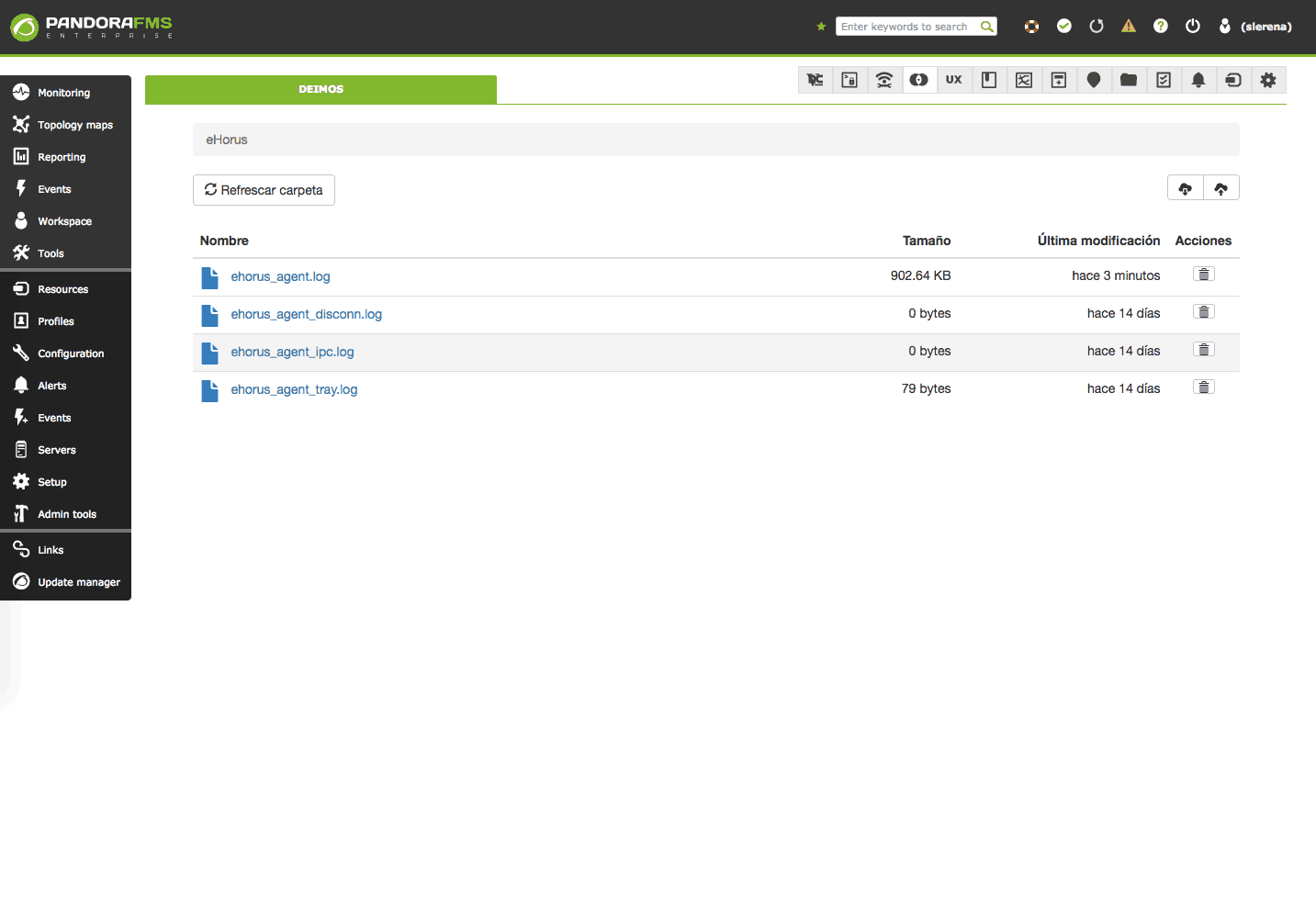The height and width of the screenshot is (898, 1316).
Task: Open the ehorus_agent.log file link
Action: pos(280,276)
